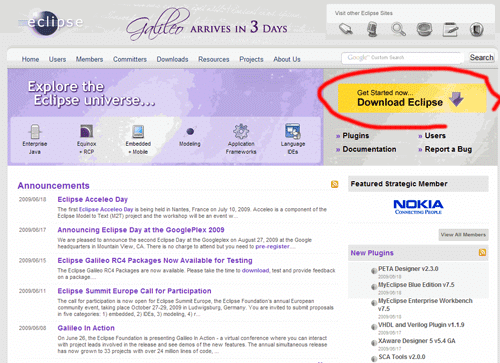The height and width of the screenshot is (363, 500).
Task: Open the Projects menu item
Action: point(251,59)
